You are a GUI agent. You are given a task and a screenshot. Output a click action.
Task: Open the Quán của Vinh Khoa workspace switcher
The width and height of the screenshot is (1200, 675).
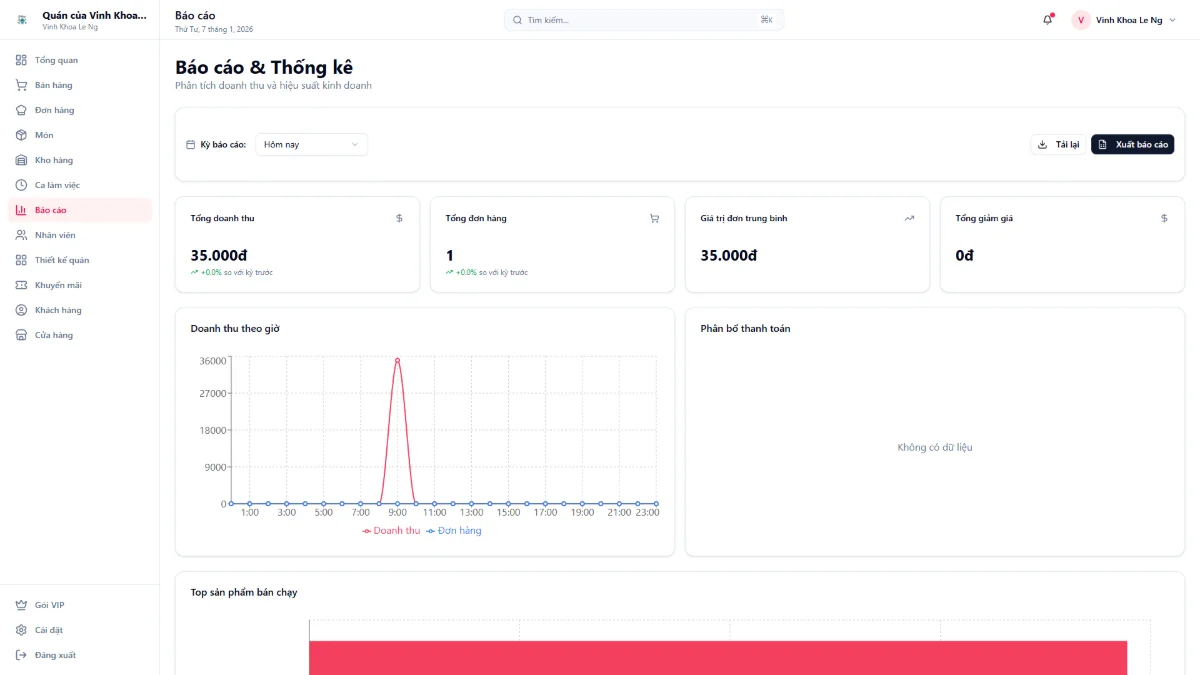80,18
